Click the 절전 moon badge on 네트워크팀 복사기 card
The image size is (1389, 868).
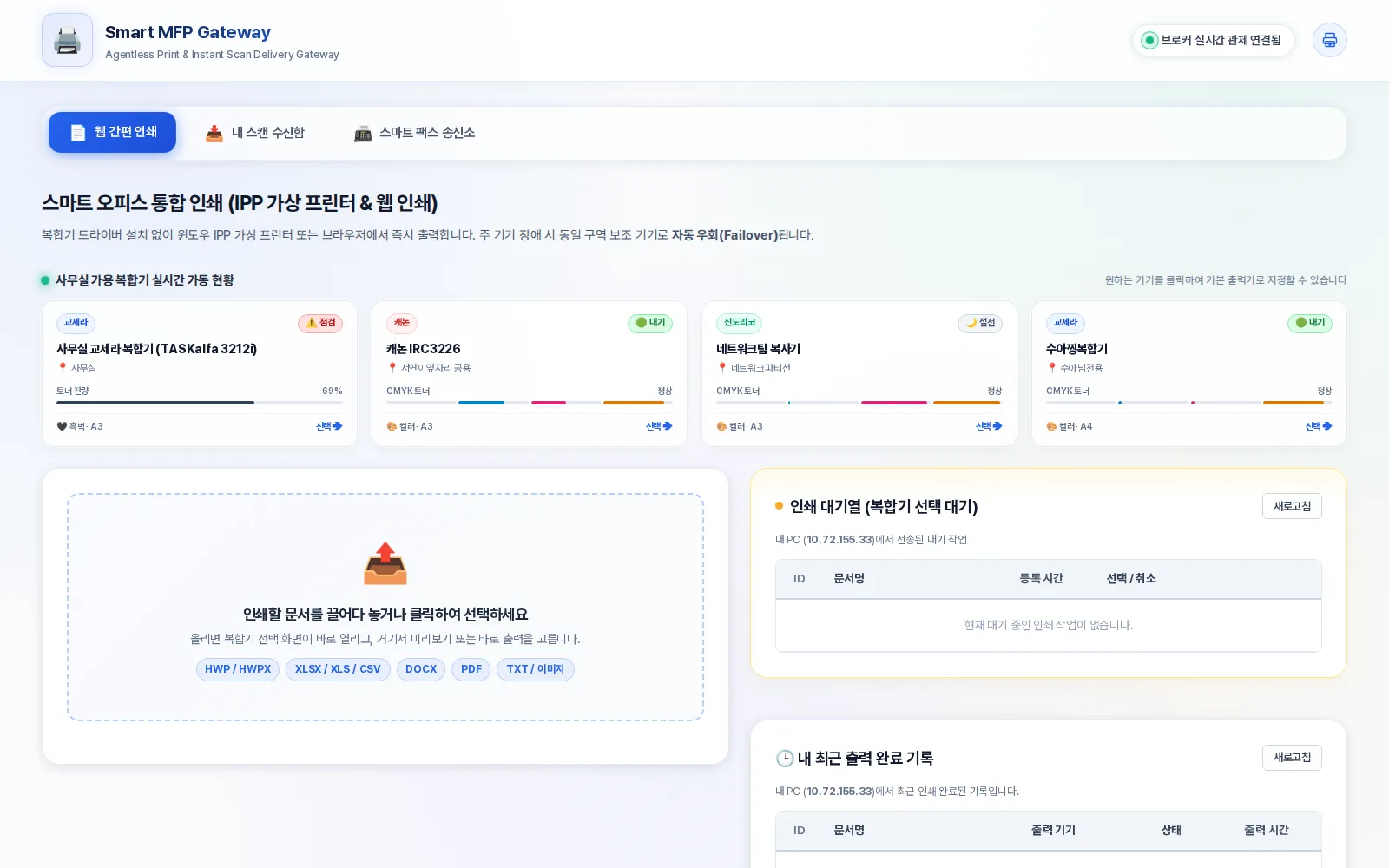(x=980, y=323)
